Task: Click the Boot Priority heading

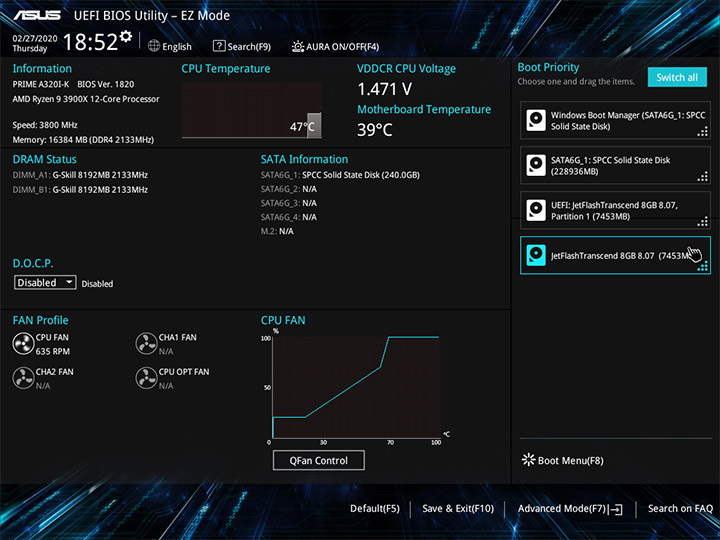Action: tap(548, 68)
